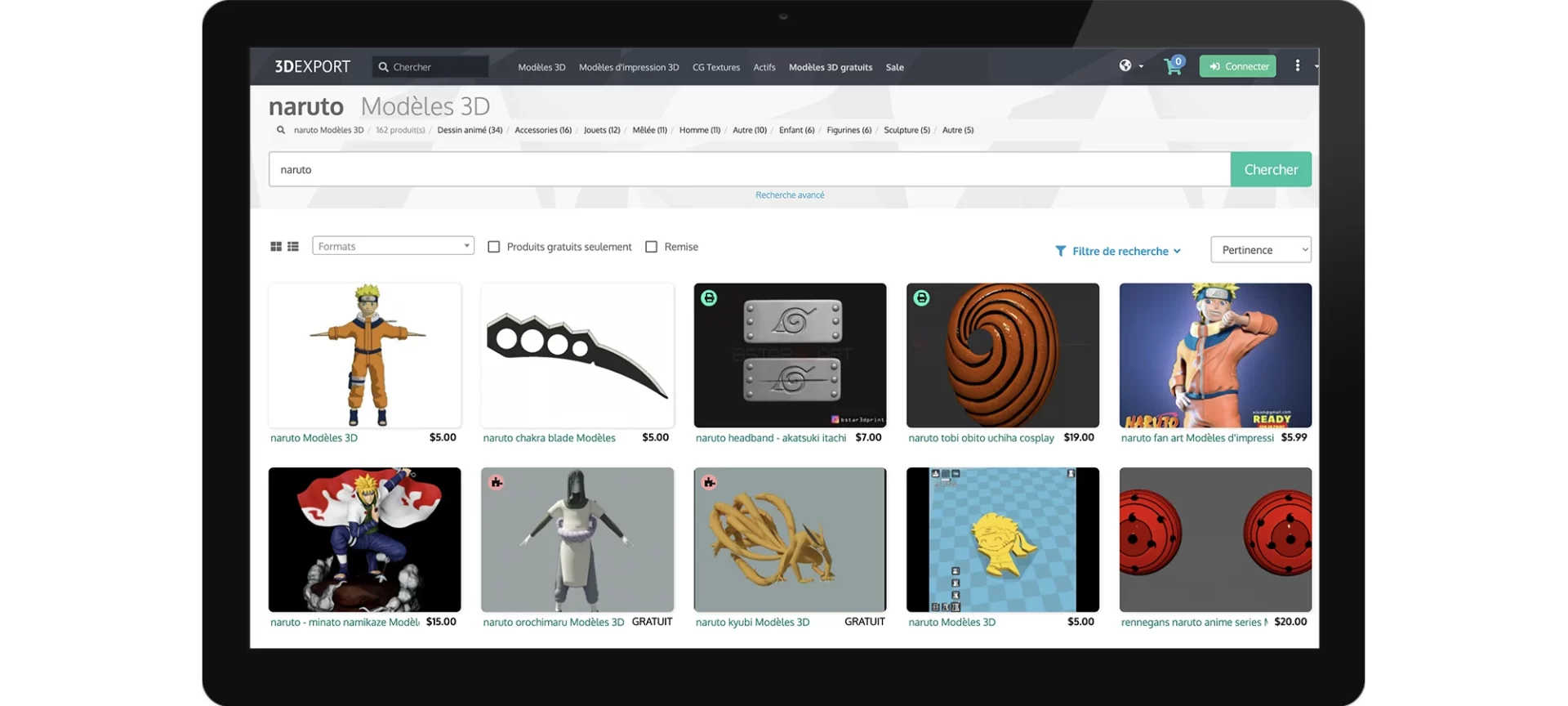The image size is (1568, 706).
Task: Open kyubi fox model thumbnail
Action: point(790,539)
